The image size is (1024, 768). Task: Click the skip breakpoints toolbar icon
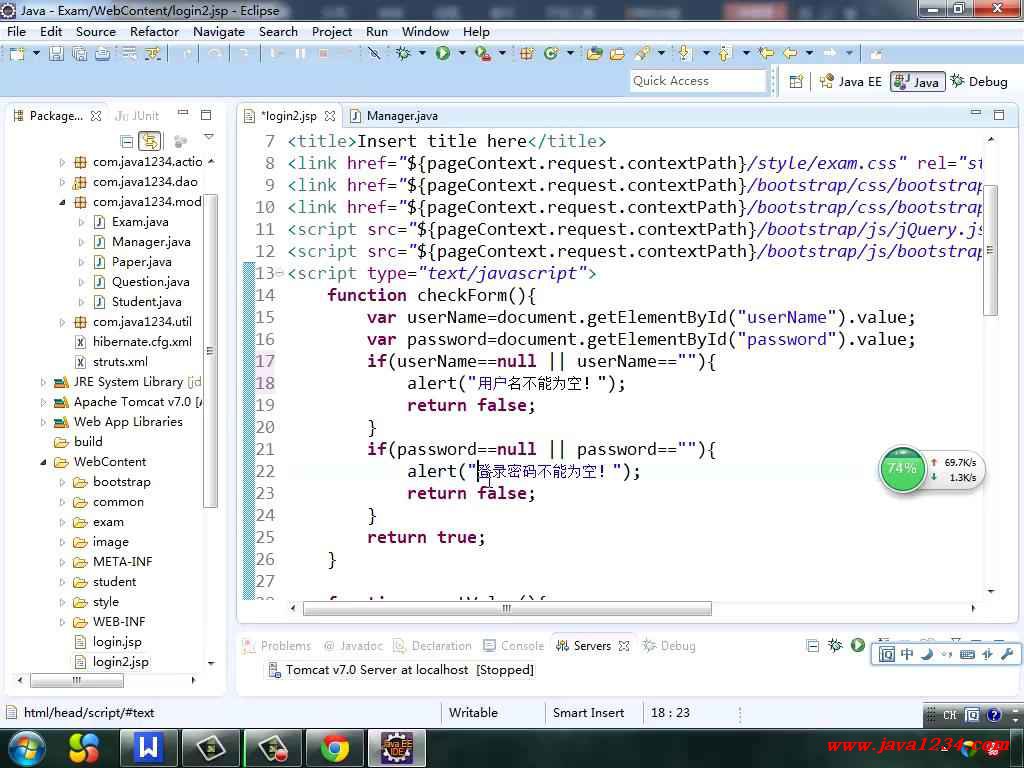click(x=374, y=54)
